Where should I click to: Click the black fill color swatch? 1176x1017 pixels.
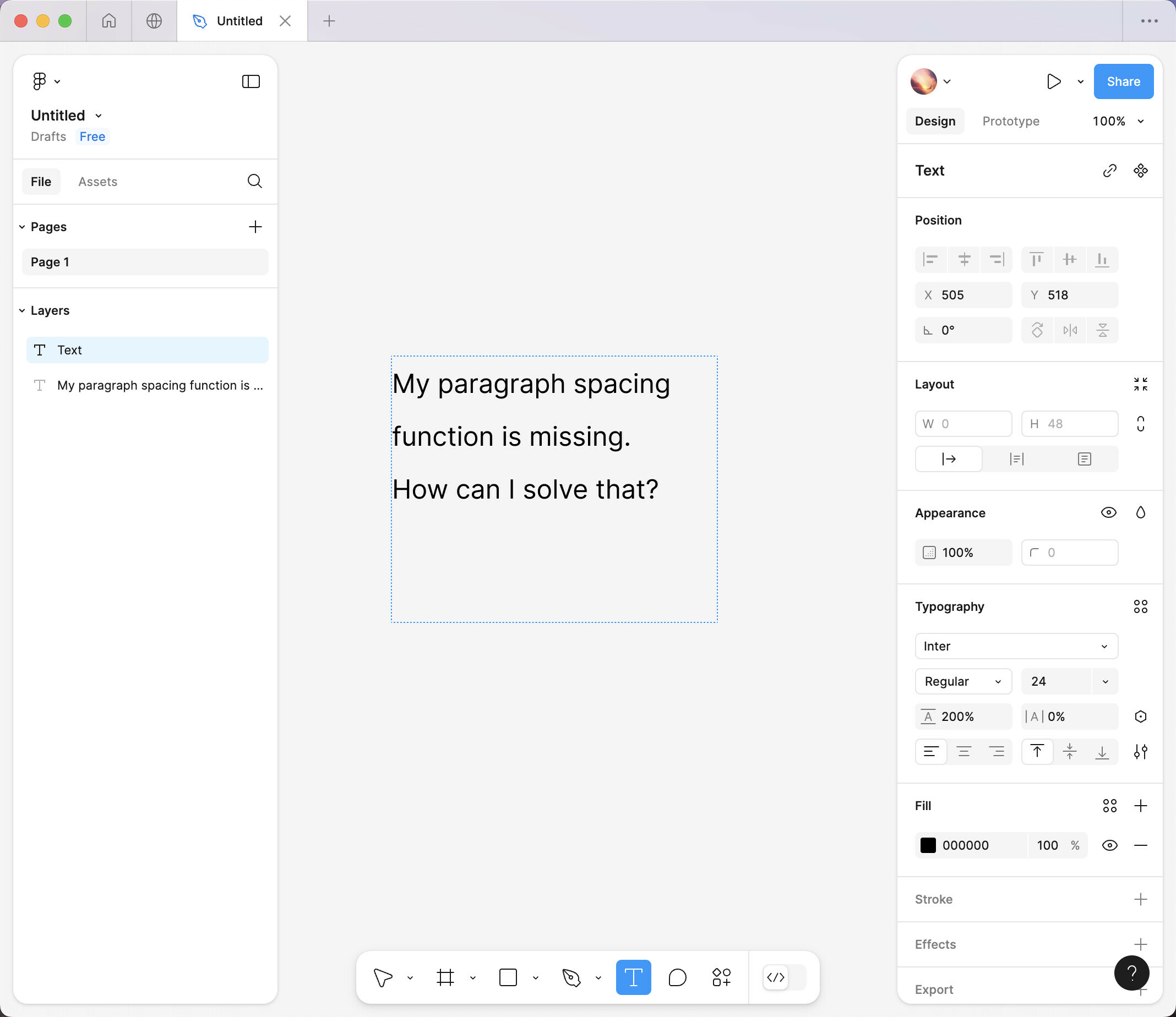click(x=928, y=845)
